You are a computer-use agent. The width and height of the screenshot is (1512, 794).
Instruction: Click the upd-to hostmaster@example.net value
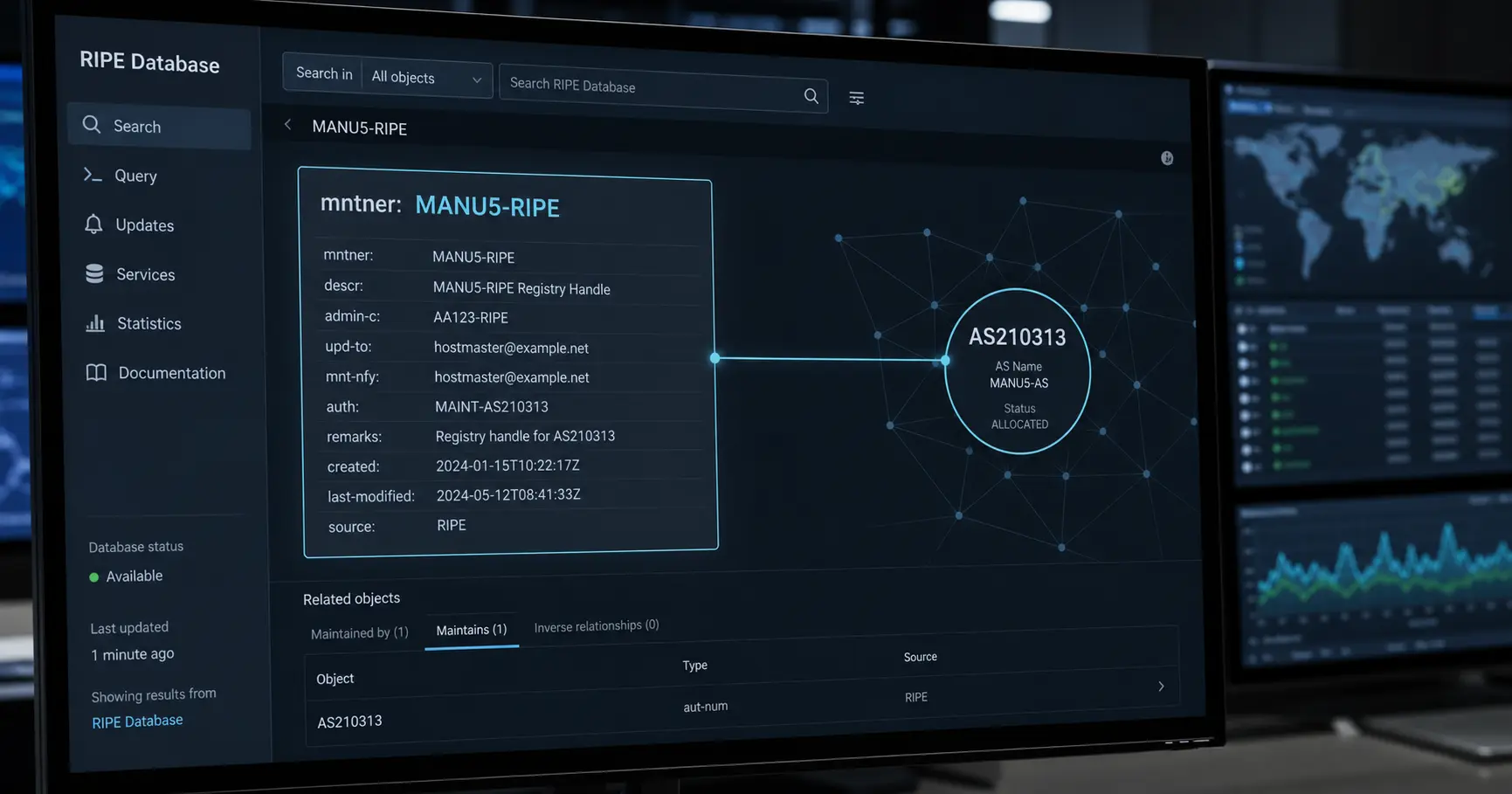(x=511, y=348)
